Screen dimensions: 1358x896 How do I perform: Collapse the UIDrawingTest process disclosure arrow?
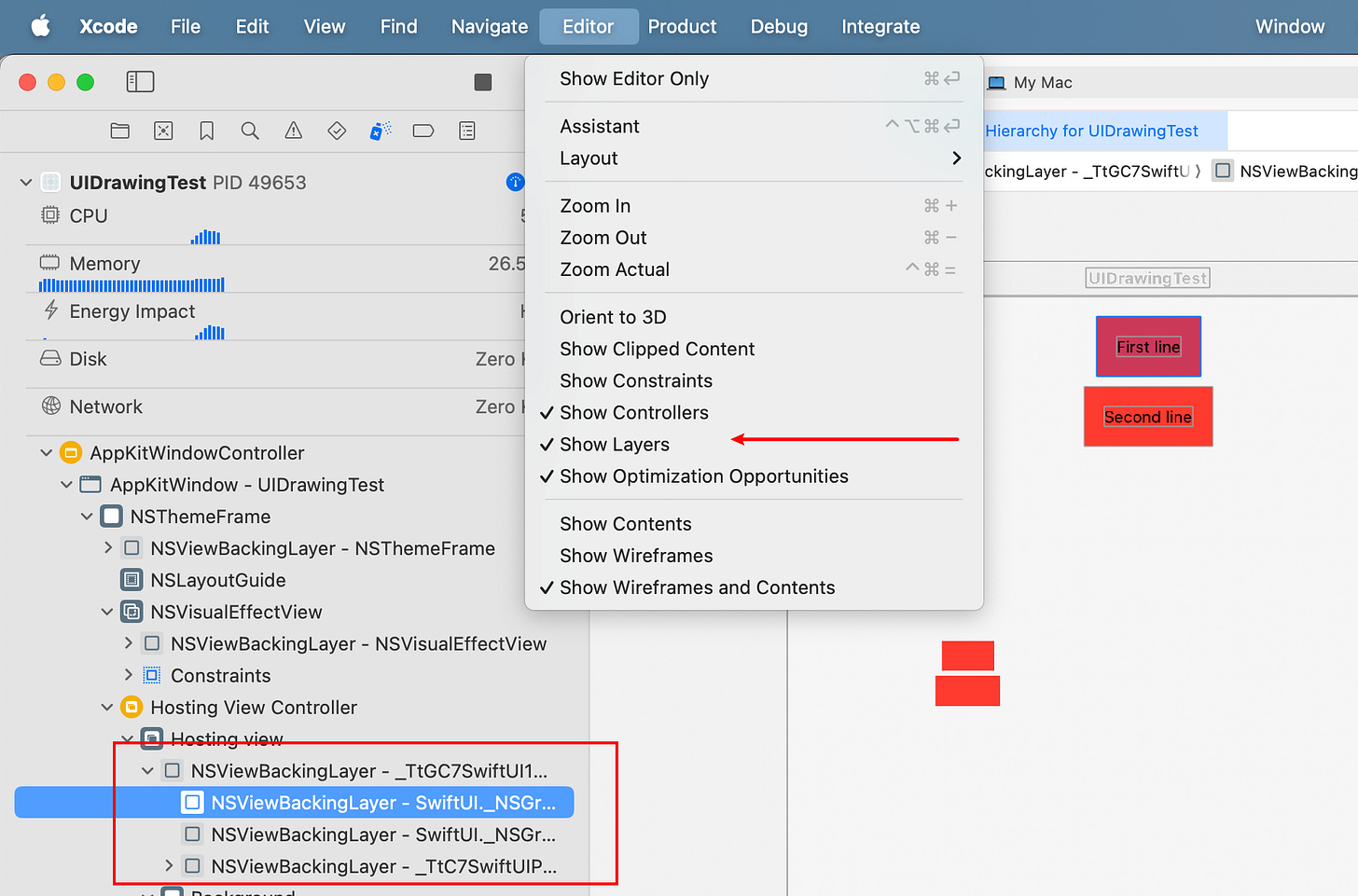tap(26, 182)
